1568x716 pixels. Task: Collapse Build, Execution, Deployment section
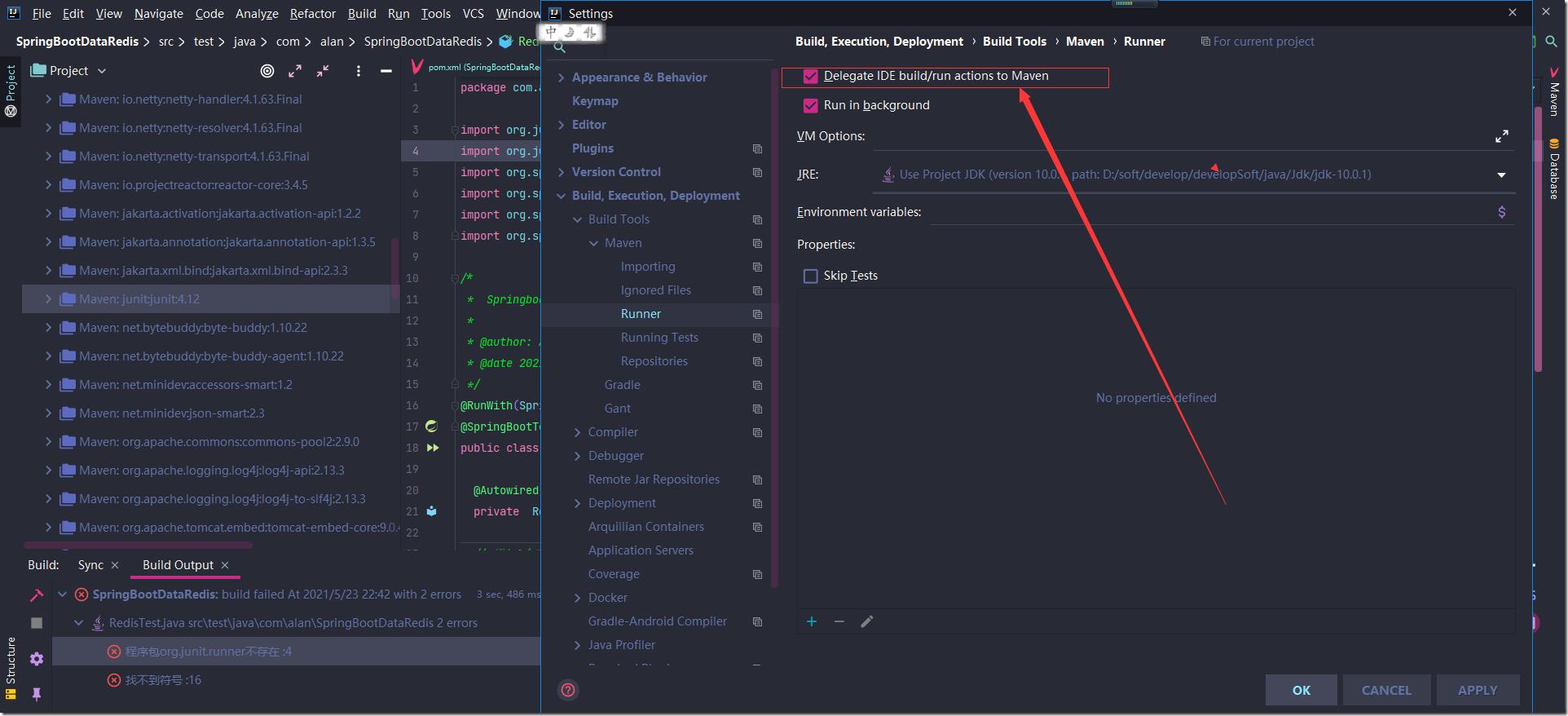click(x=561, y=196)
